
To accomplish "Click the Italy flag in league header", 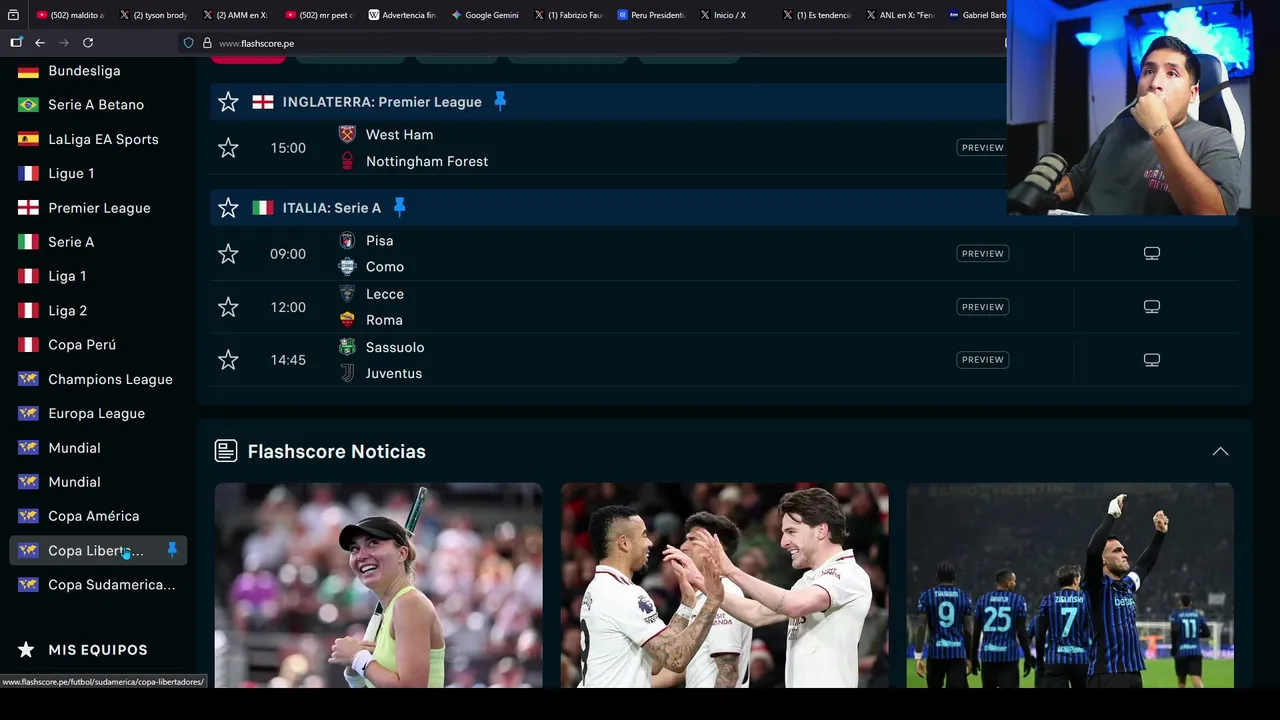I will pyautogui.click(x=263, y=208).
